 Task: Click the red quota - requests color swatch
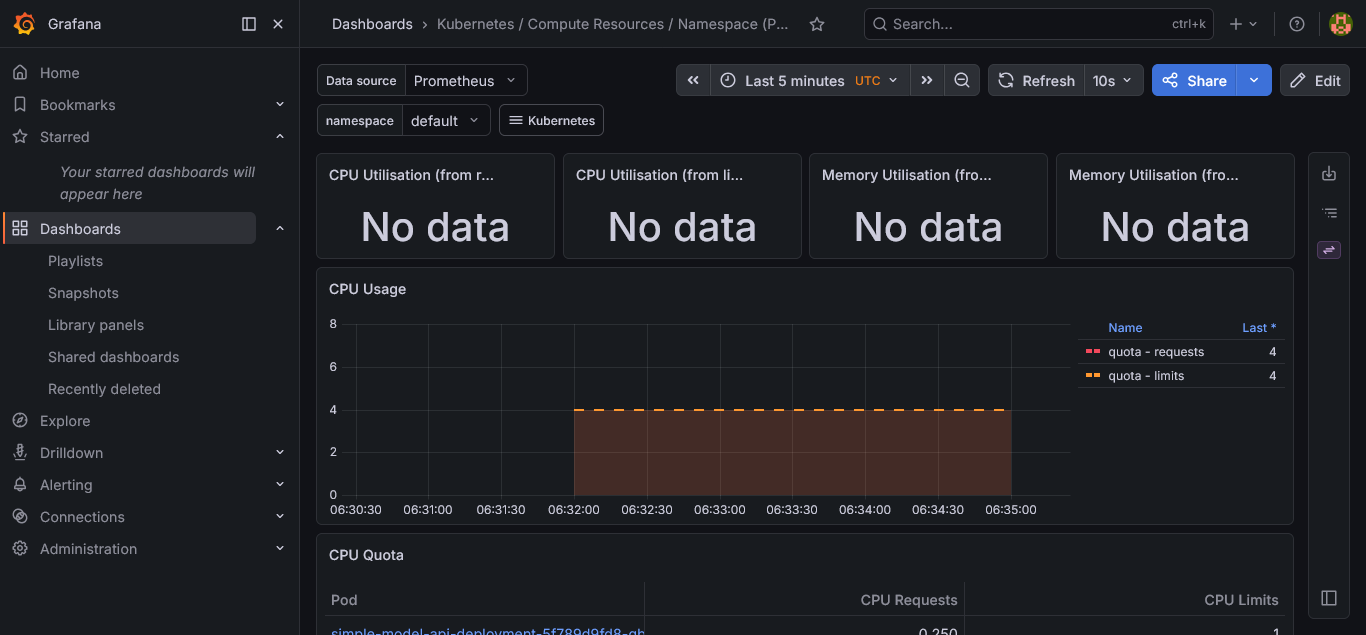[x=1092, y=352]
